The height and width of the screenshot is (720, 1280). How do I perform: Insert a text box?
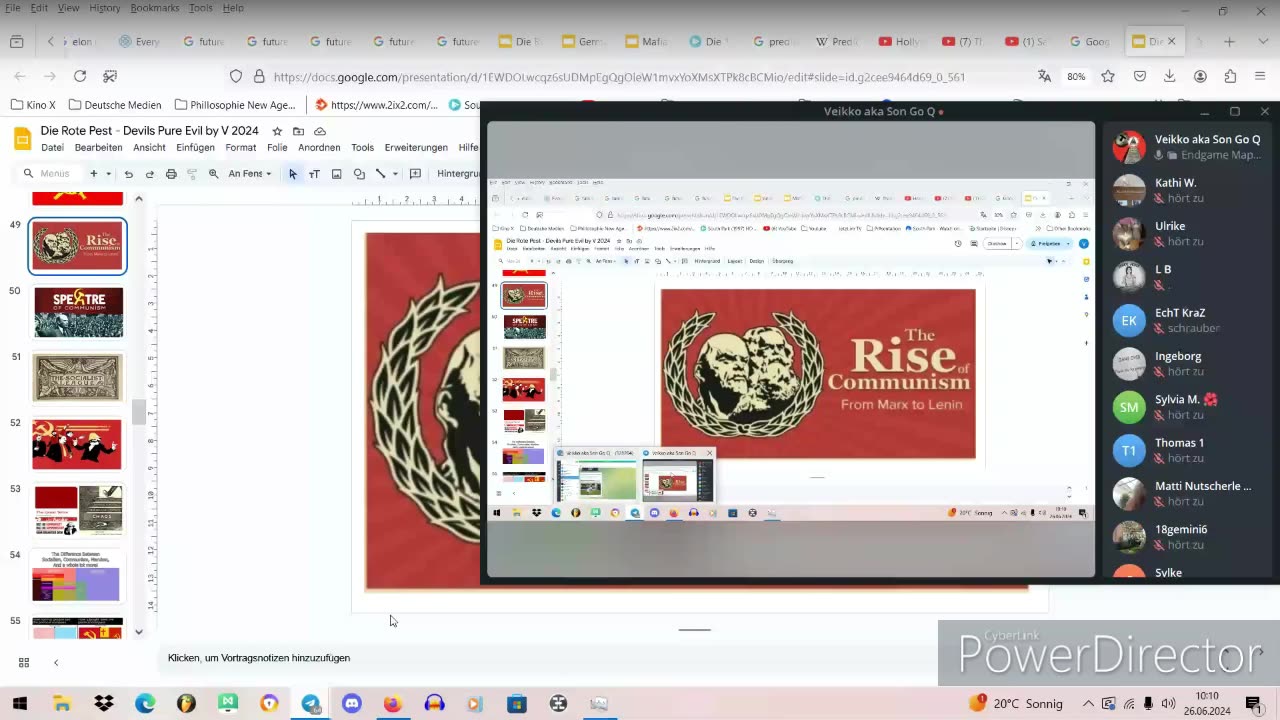[x=314, y=173]
